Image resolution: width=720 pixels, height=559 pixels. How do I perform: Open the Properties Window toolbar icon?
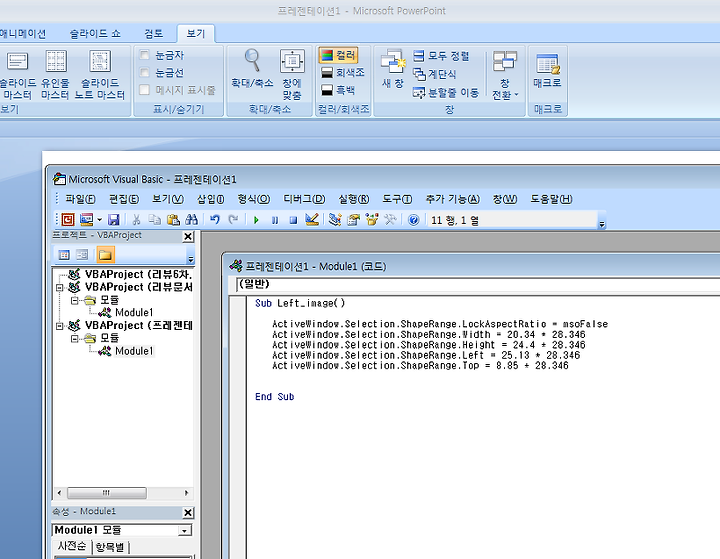click(x=353, y=220)
